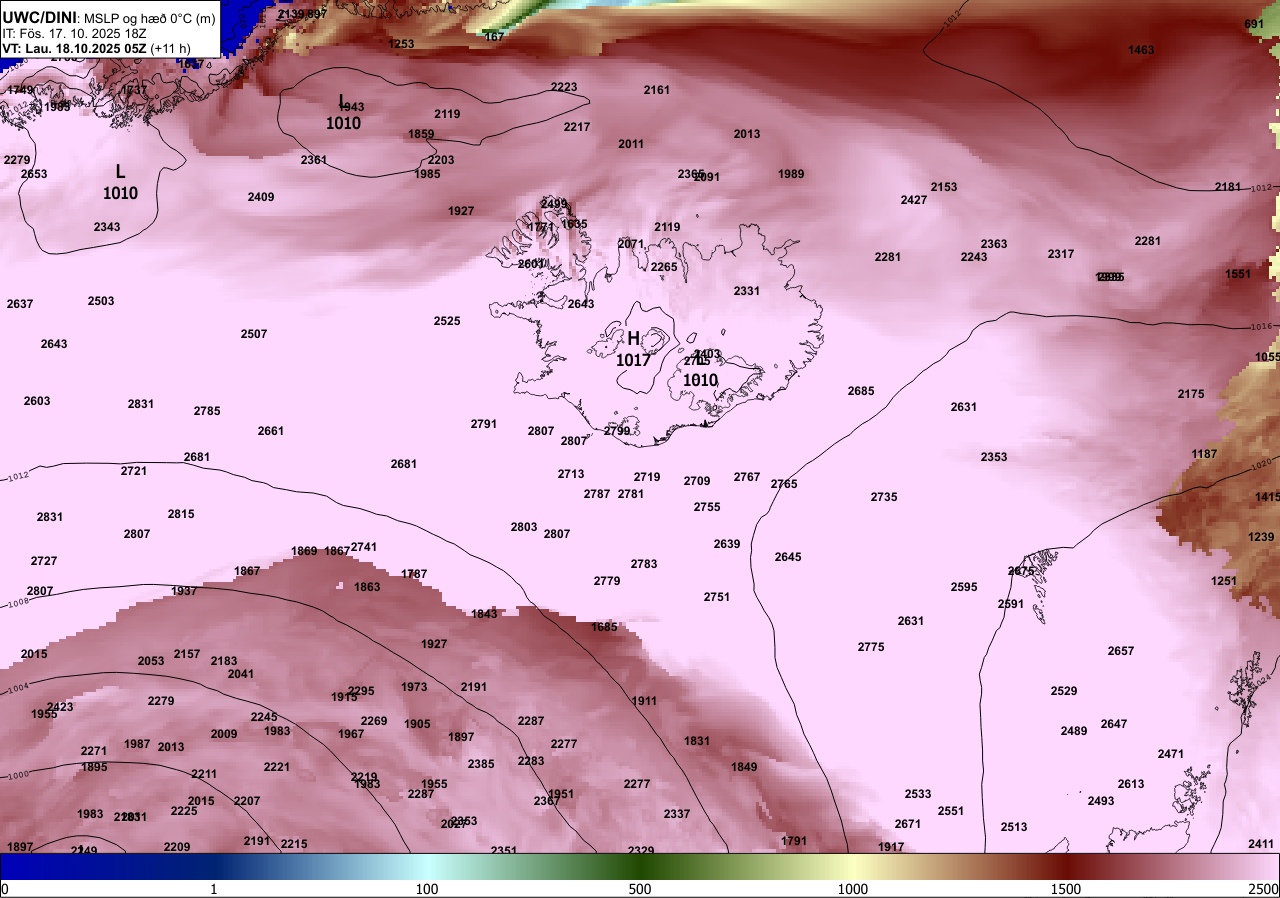Click the height value 2815
This screenshot has width=1280, height=898.
181,515
